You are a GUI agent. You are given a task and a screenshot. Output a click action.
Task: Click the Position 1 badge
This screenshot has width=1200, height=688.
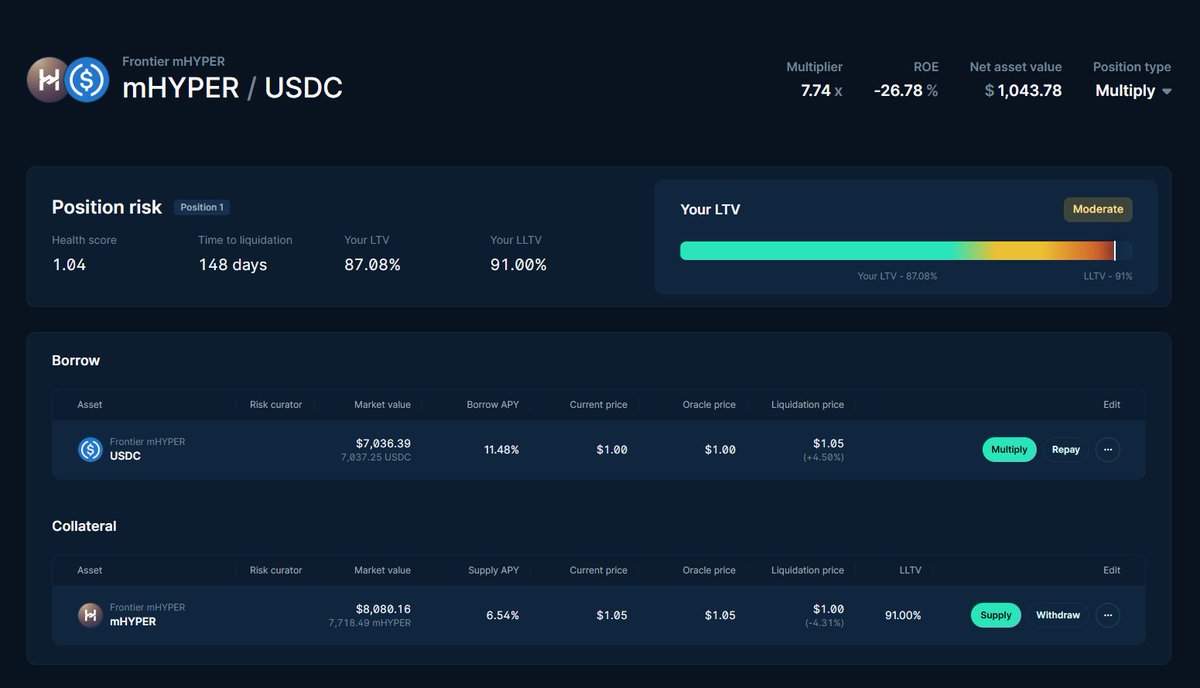click(x=202, y=207)
